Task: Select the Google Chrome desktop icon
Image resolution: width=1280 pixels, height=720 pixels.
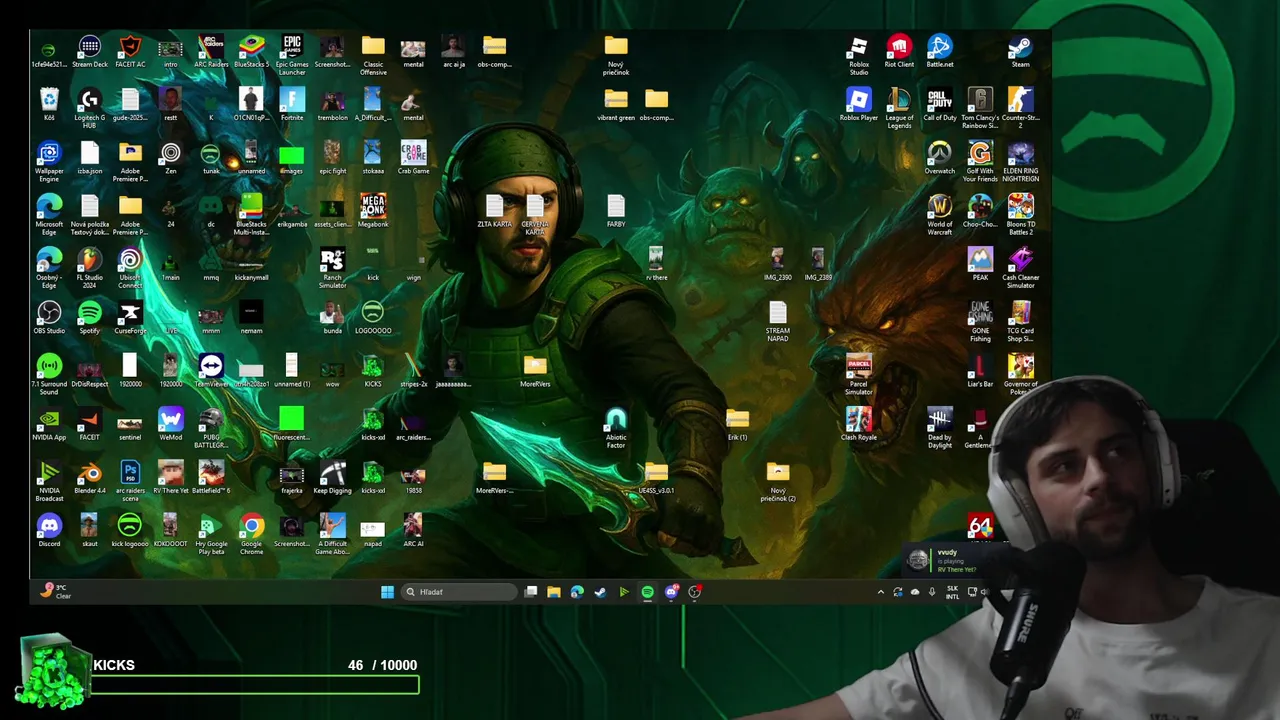Action: coord(251,534)
